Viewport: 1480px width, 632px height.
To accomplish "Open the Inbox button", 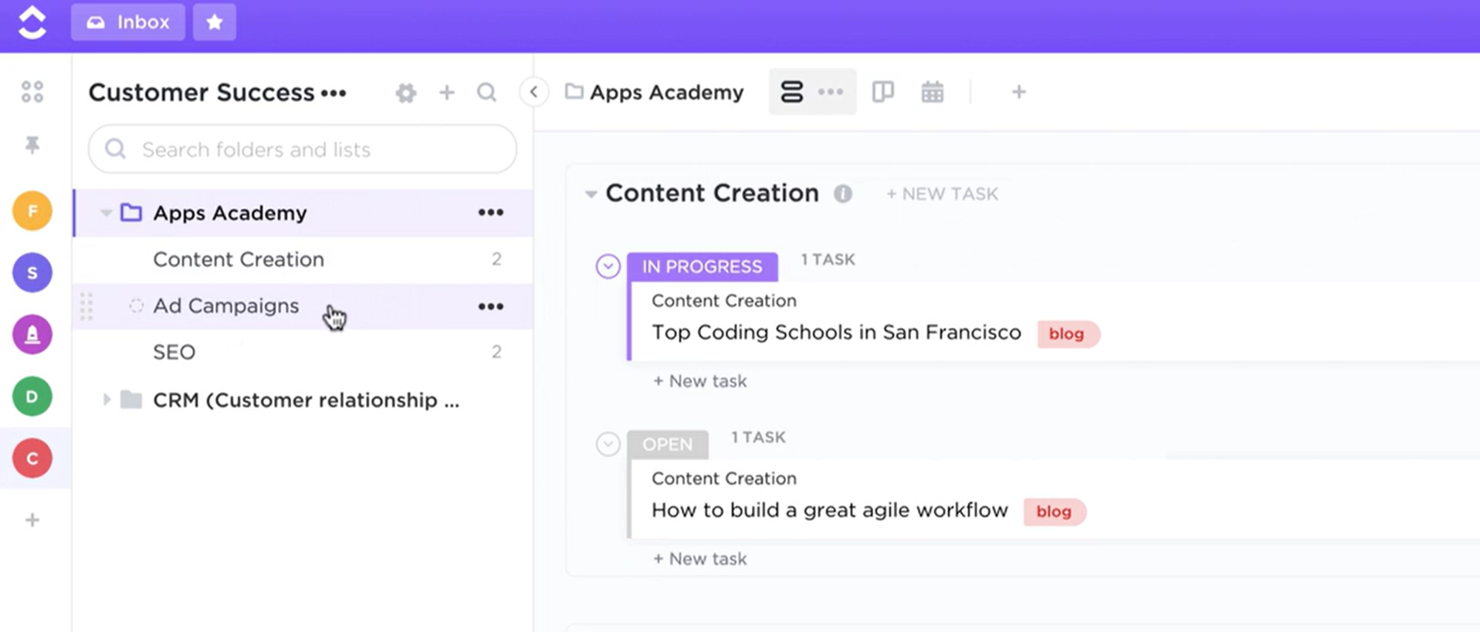I will pos(127,22).
